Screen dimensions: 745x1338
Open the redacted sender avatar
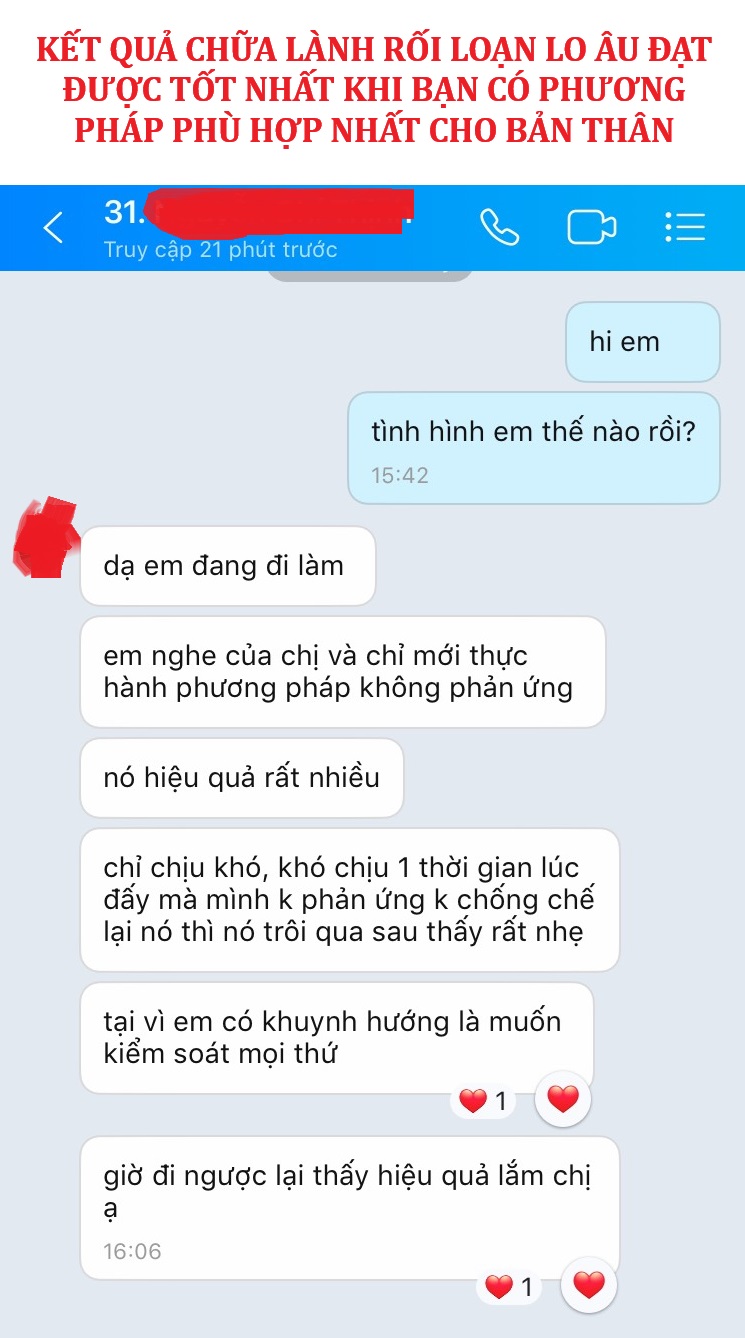tap(46, 538)
